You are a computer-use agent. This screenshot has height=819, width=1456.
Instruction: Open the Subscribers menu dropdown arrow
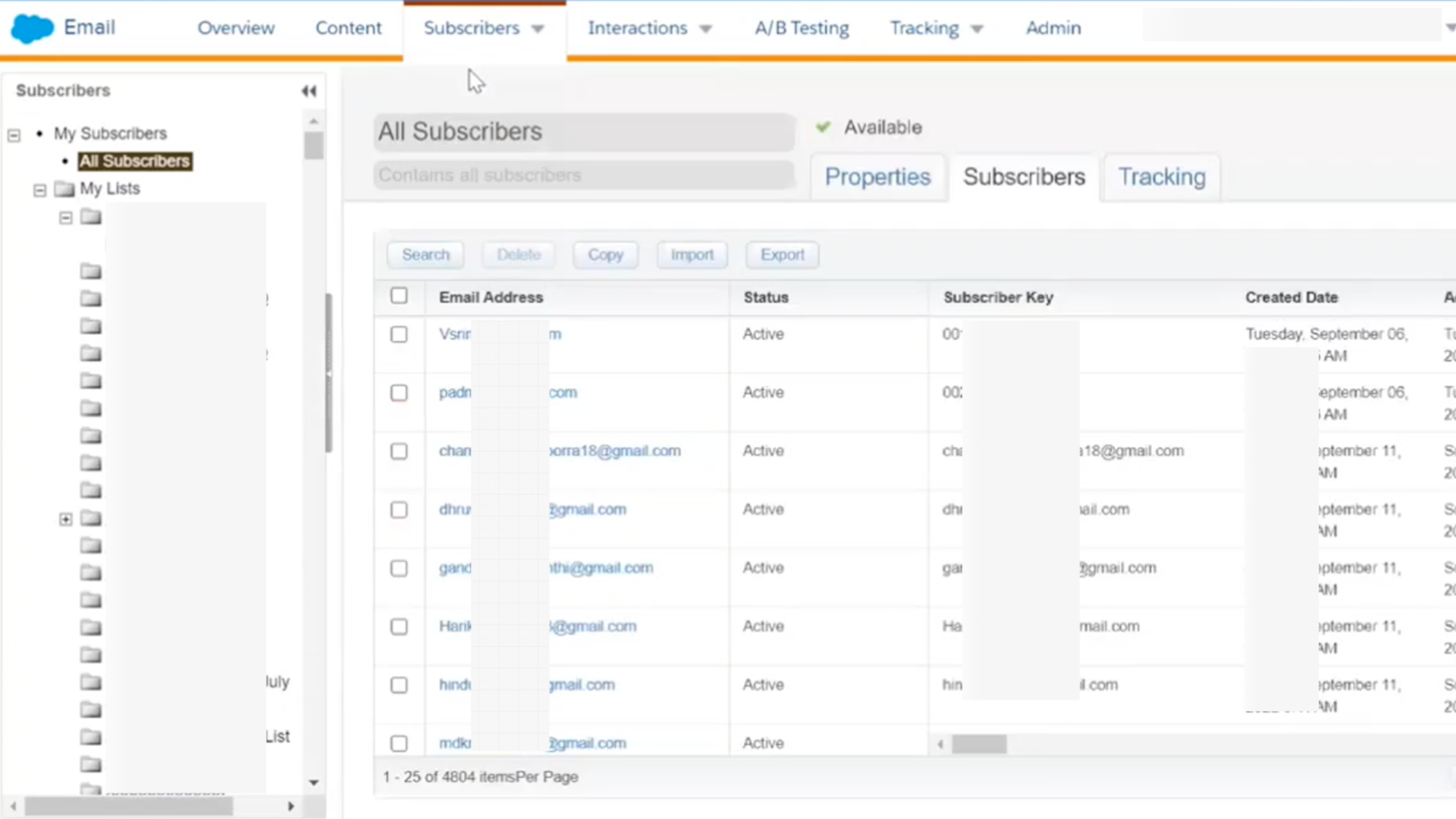[538, 29]
